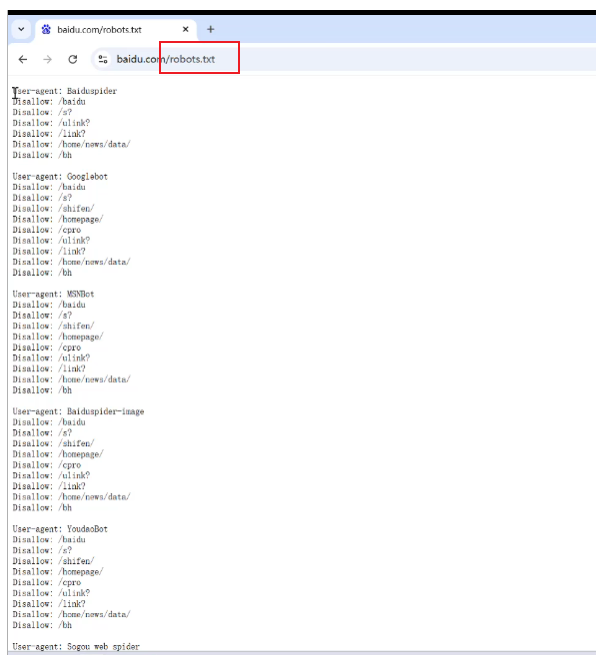
Task: Click 'Disallow: /home/news/data/' under Baiduspider-image
Action: (x=71, y=497)
